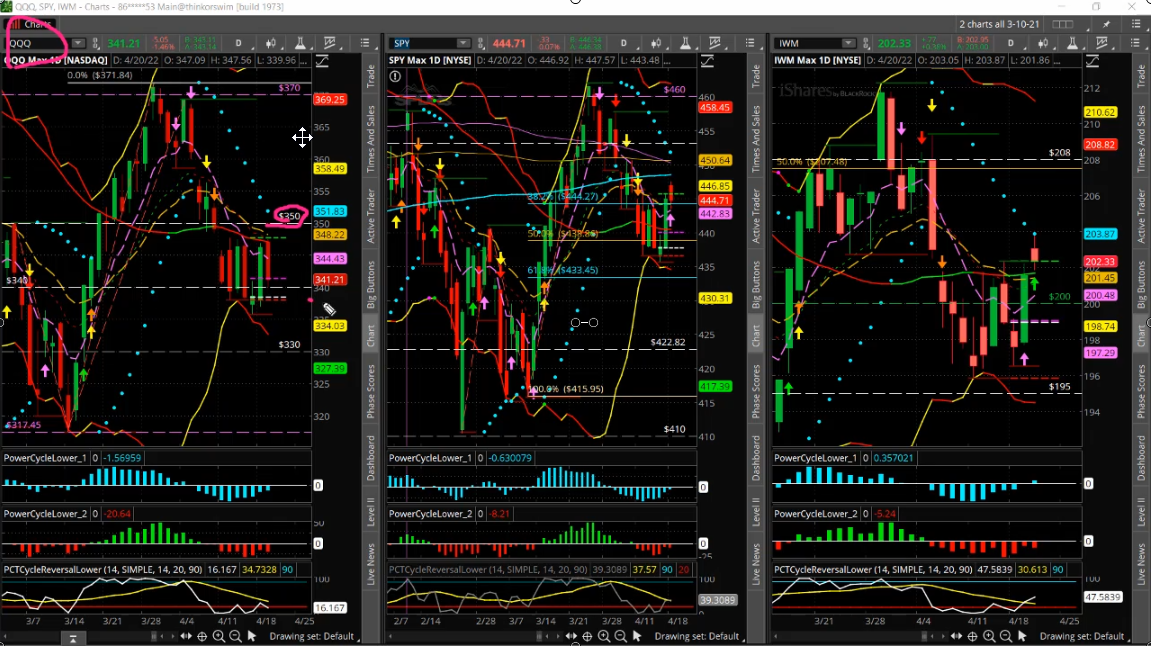
Task: Expand the QQQ symbol dropdown arrow
Action: (x=77, y=43)
